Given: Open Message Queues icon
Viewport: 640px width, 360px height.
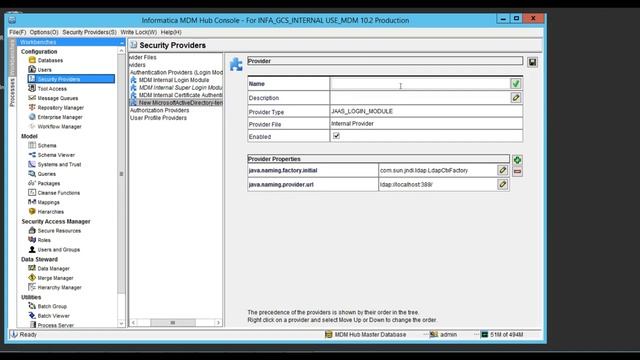Looking at the screenshot, I should point(32,98).
